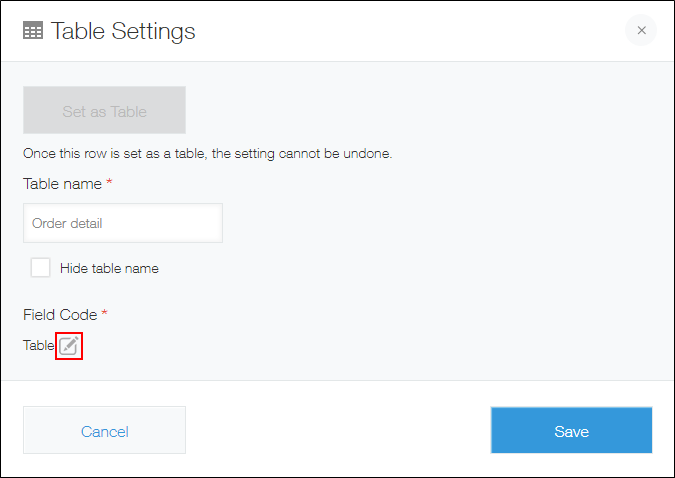Click the word 'Save' on blue button

tap(571, 432)
